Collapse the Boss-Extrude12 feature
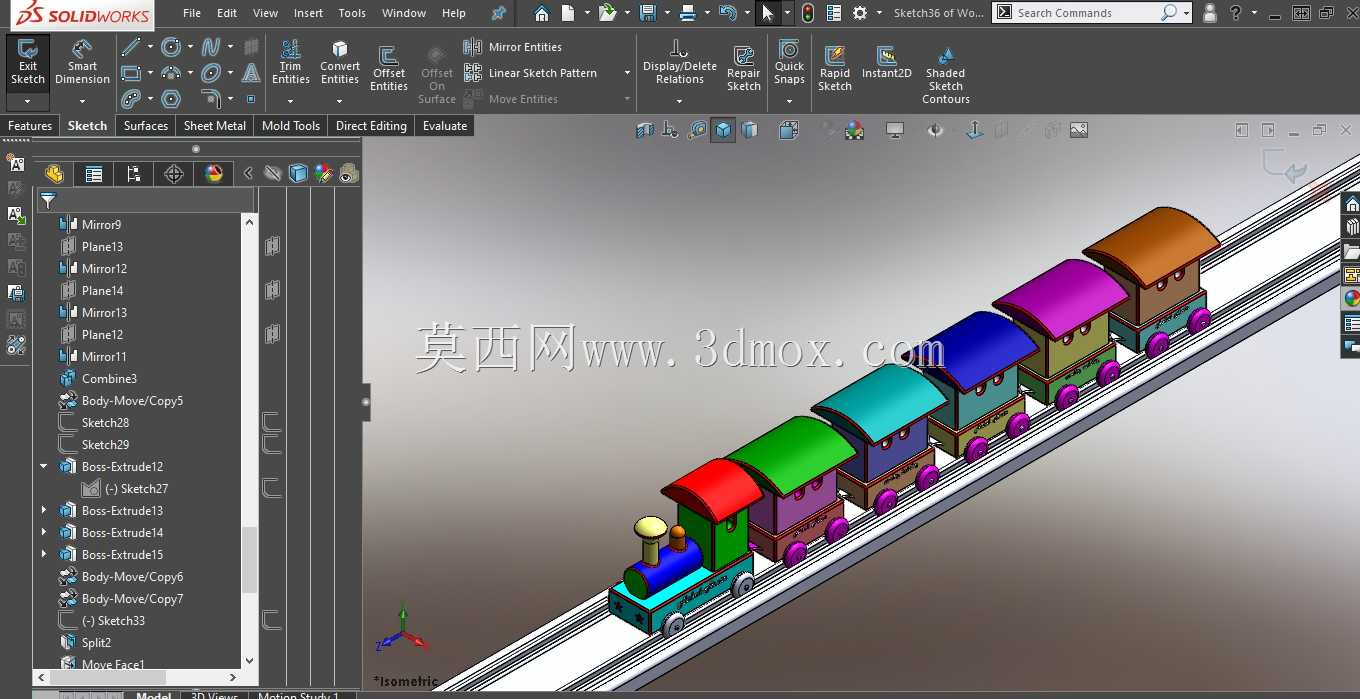 [43, 466]
